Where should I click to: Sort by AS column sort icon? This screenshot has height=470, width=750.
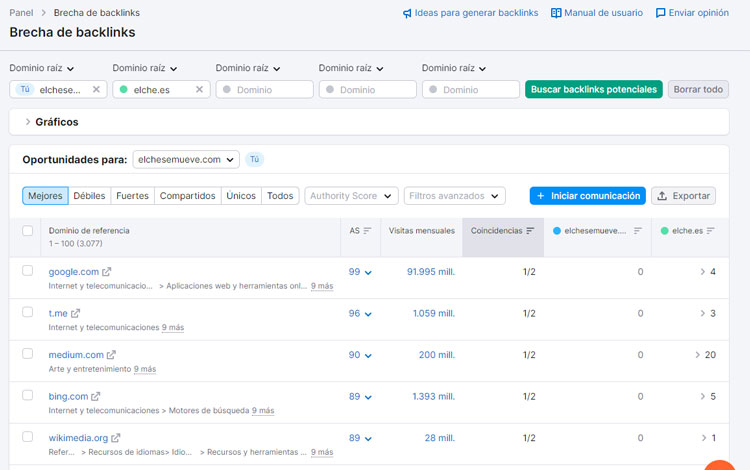[367, 230]
